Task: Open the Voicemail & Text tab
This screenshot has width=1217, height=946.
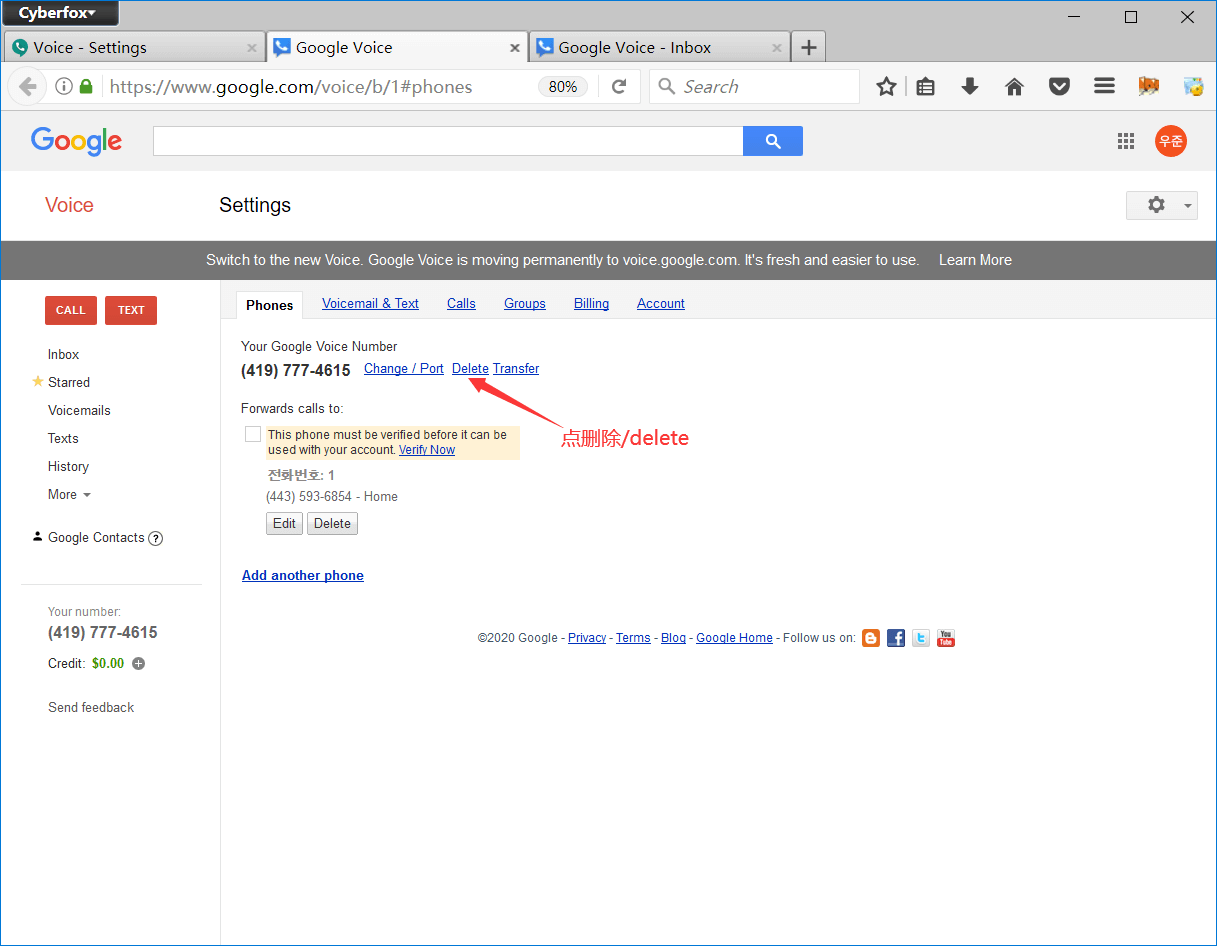Action: (370, 303)
